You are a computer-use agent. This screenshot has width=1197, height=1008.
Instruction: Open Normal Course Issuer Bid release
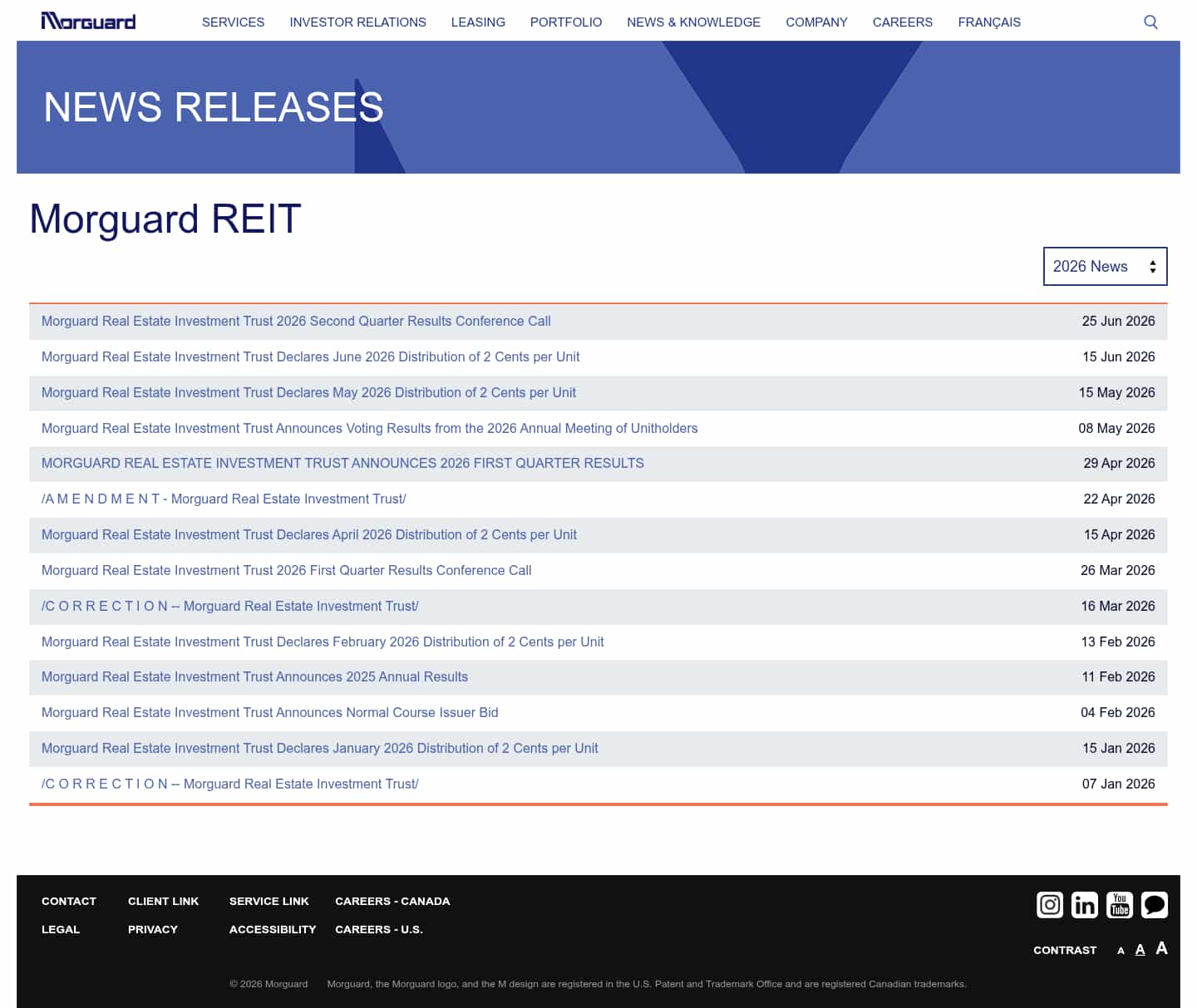click(x=270, y=712)
